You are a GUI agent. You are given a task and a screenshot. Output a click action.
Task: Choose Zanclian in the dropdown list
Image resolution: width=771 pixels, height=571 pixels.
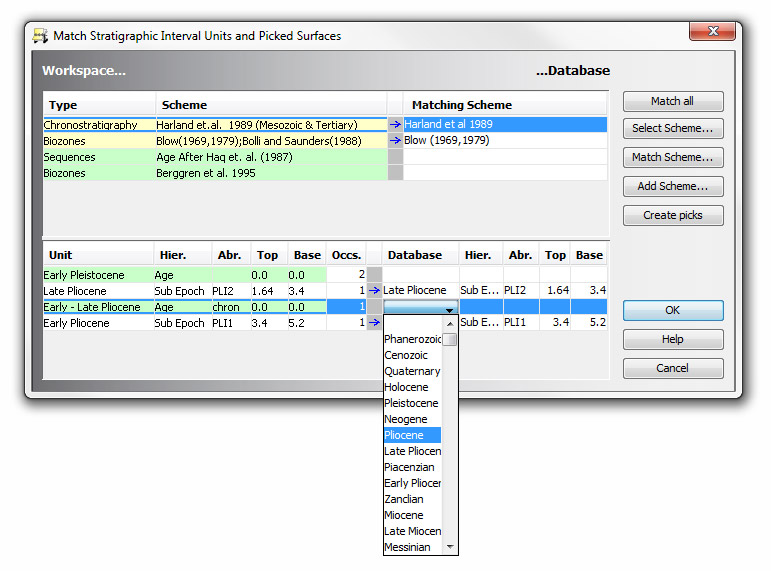[x=412, y=499]
